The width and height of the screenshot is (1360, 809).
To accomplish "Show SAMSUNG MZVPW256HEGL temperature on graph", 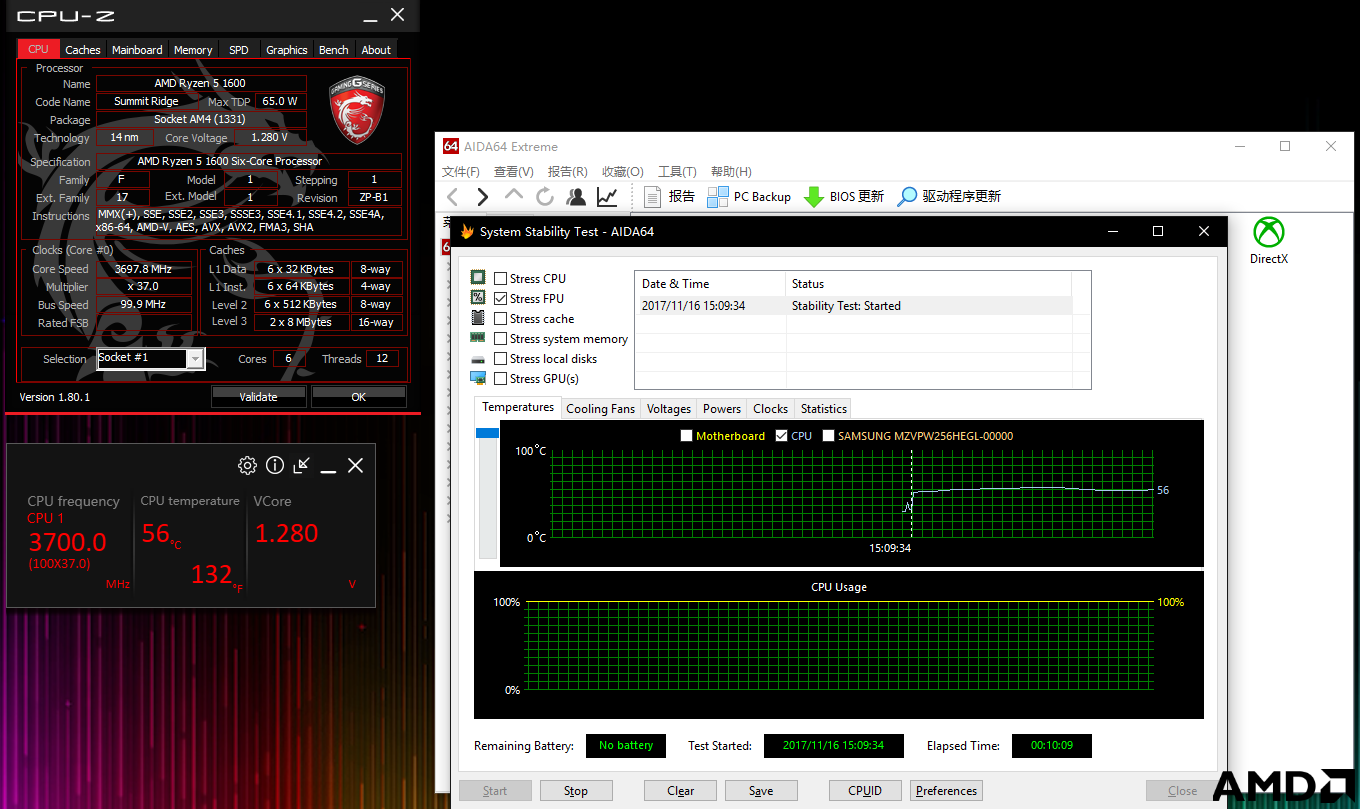I will [828, 436].
